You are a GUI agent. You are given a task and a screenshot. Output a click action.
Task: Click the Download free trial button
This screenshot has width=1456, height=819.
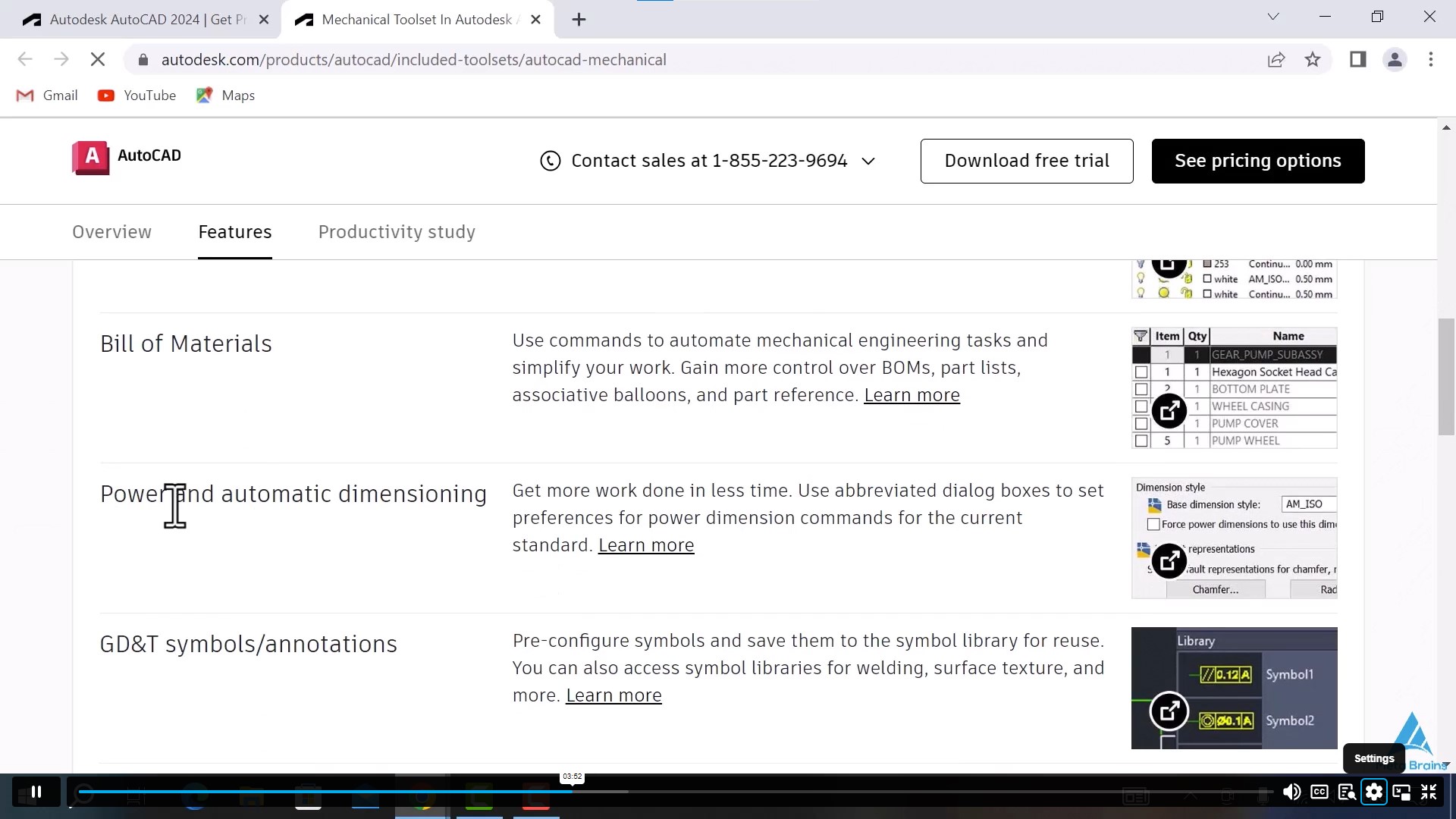(1027, 161)
